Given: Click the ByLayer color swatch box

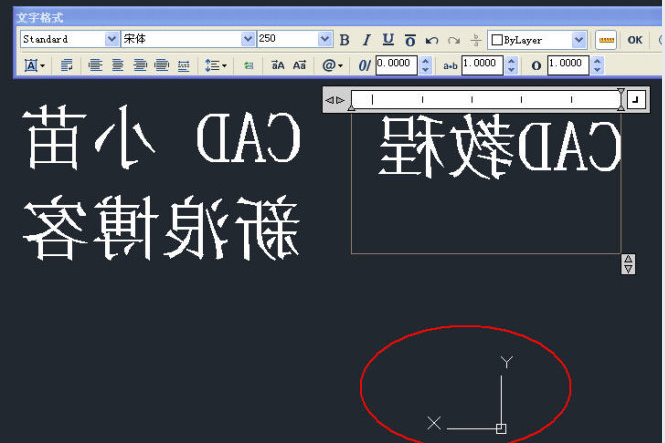Looking at the screenshot, I should click(x=497, y=40).
